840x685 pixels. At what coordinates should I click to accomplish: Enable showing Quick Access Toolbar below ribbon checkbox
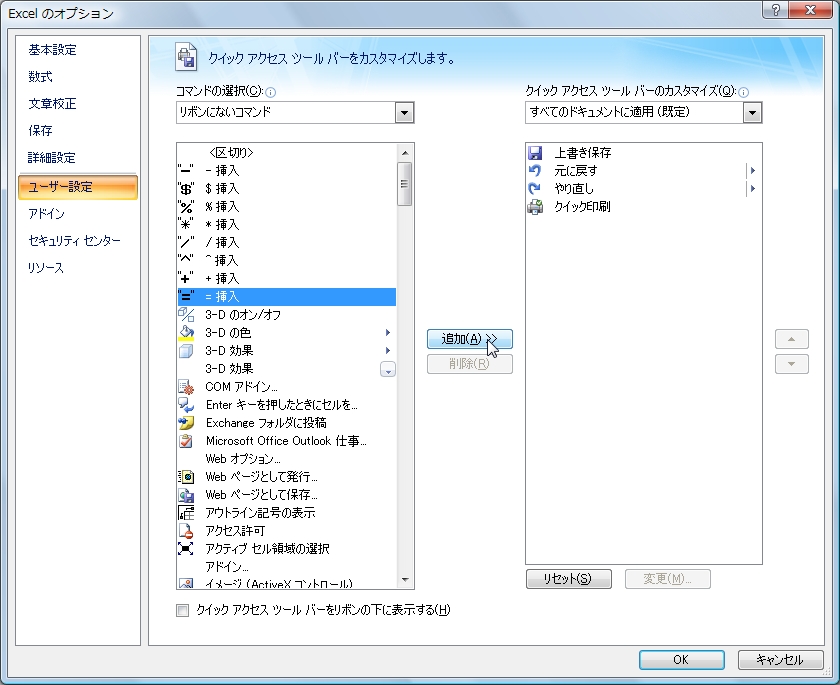[183, 610]
